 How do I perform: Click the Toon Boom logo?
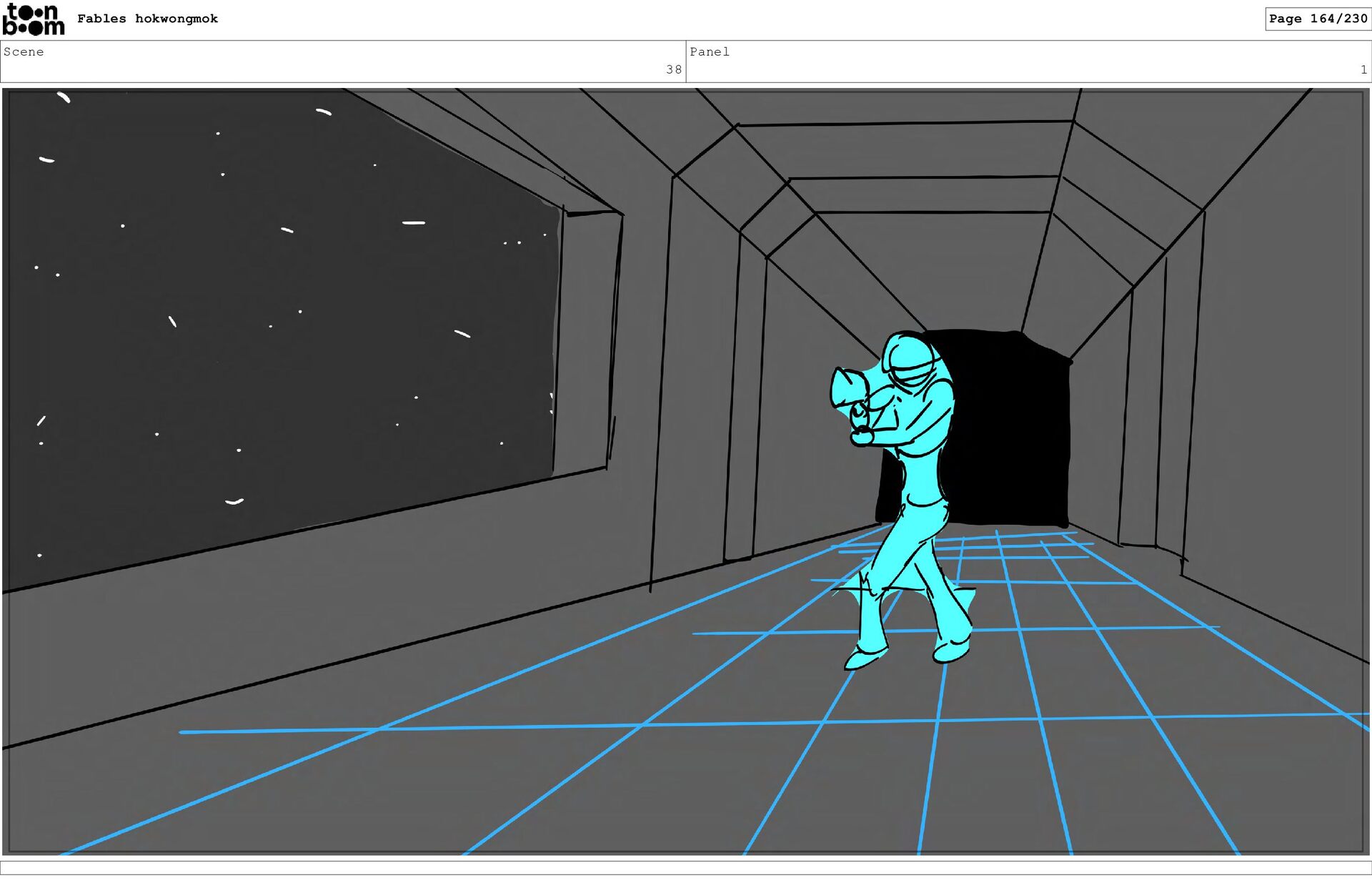click(x=34, y=19)
